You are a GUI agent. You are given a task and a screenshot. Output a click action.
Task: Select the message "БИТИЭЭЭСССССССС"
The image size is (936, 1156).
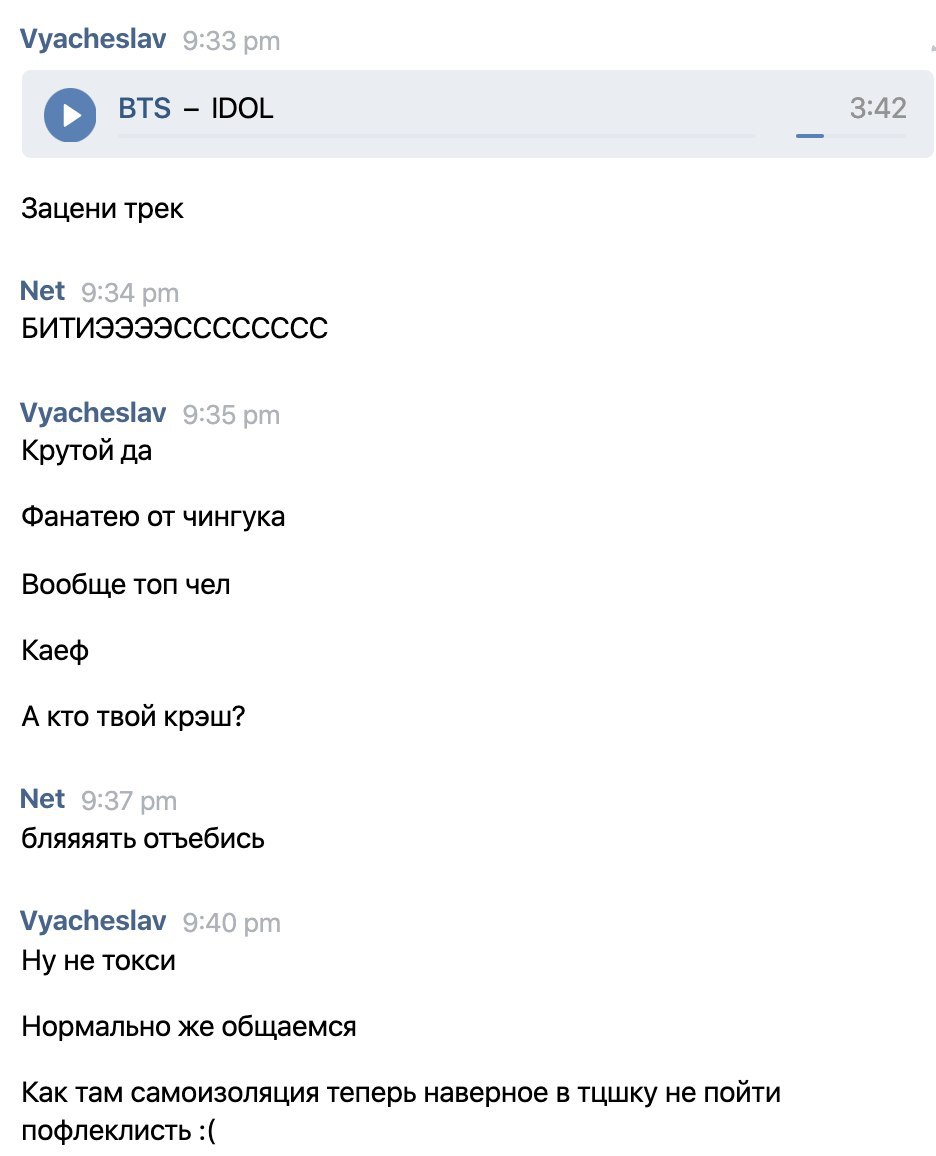(x=175, y=328)
